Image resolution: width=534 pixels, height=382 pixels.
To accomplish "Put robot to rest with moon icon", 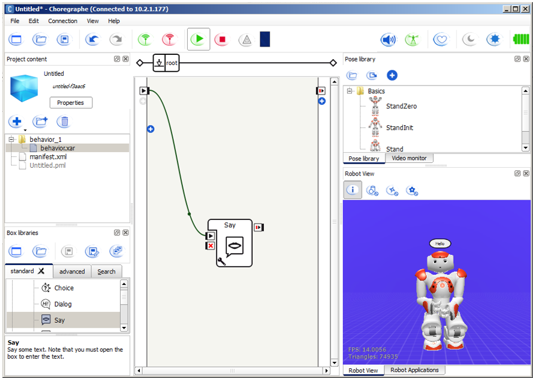I will [469, 40].
